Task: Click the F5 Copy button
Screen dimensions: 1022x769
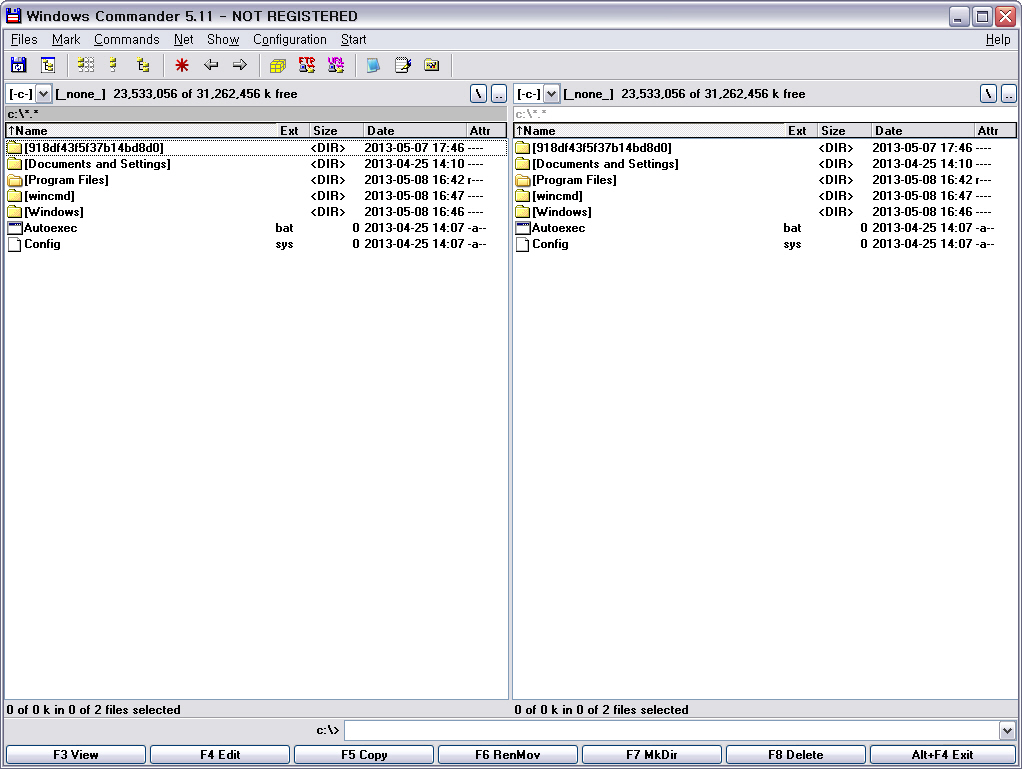Action: tap(364, 755)
